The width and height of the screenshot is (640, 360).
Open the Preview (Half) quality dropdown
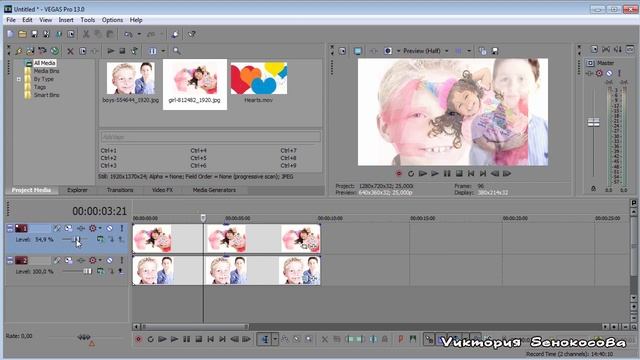tap(446, 51)
